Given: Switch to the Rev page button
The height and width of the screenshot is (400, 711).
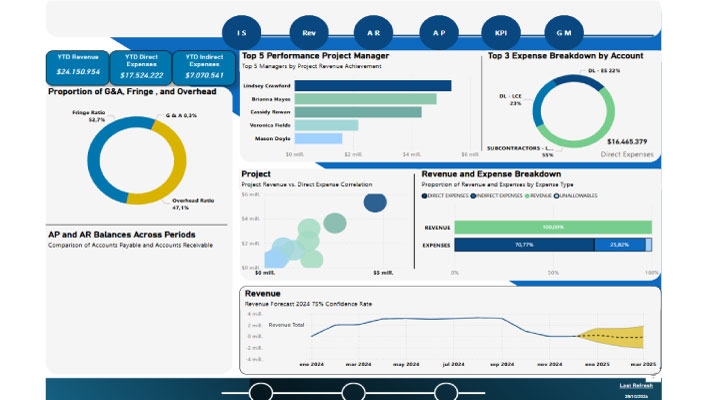Looking at the screenshot, I should tap(307, 32).
